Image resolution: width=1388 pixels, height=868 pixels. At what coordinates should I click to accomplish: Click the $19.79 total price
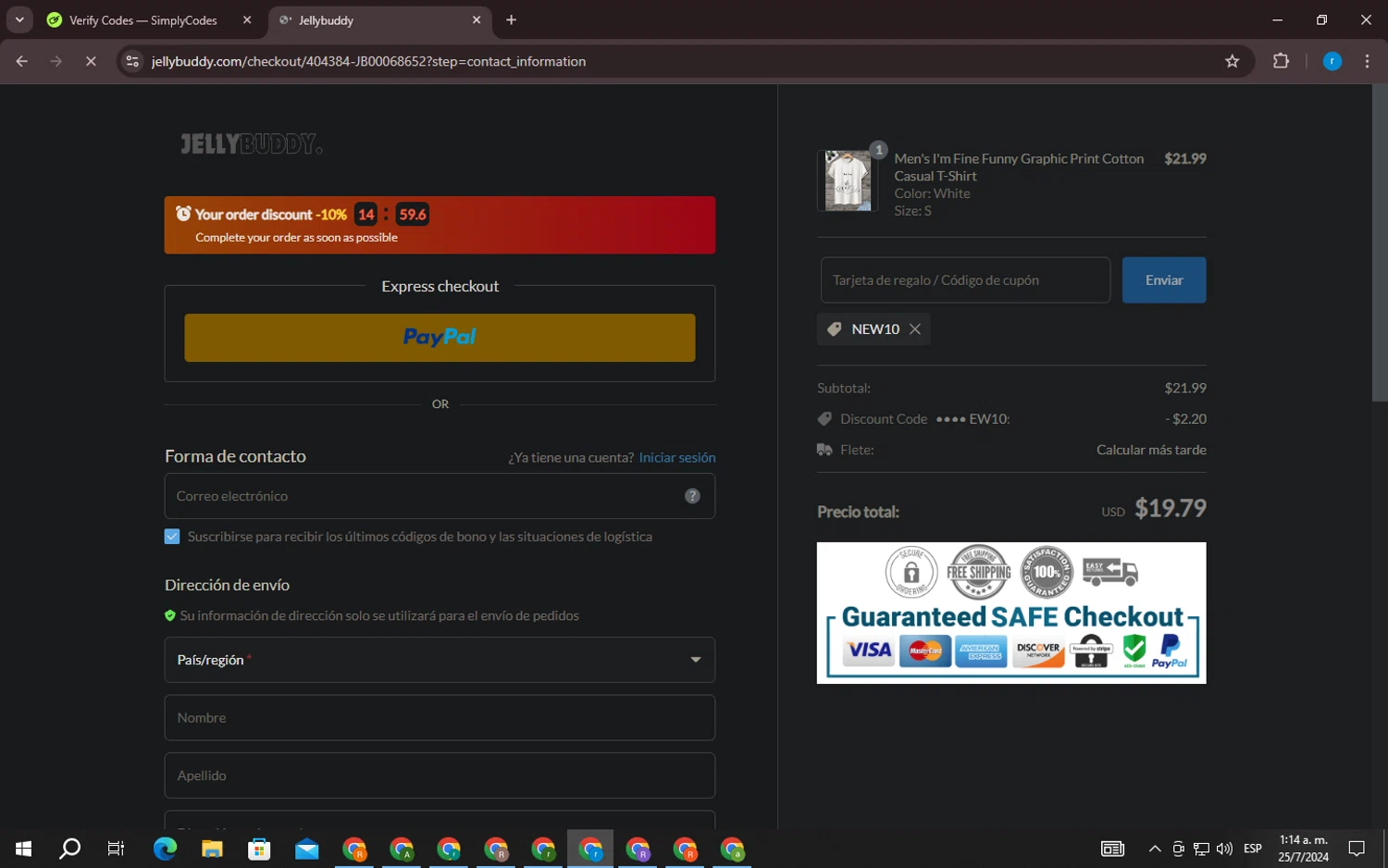coord(1171,509)
